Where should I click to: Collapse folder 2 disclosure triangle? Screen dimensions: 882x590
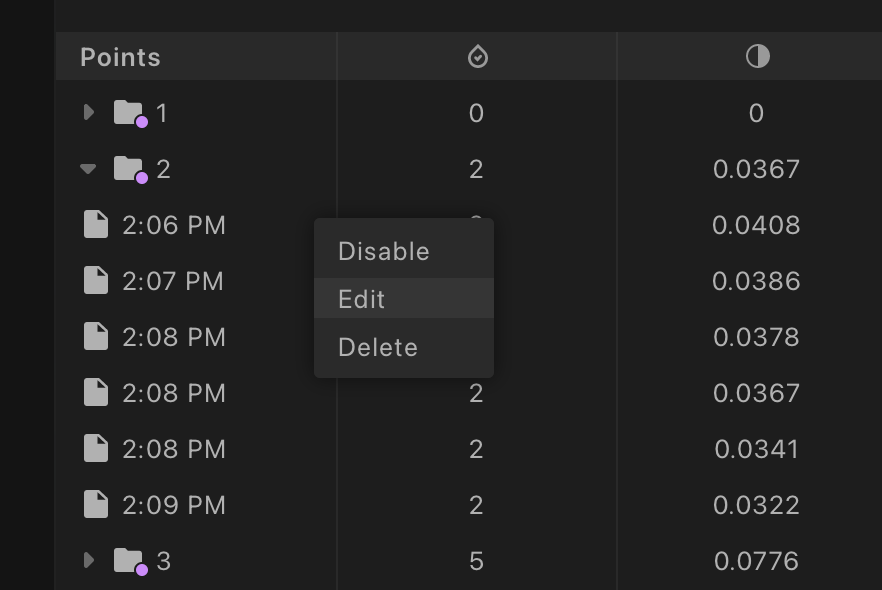click(88, 169)
